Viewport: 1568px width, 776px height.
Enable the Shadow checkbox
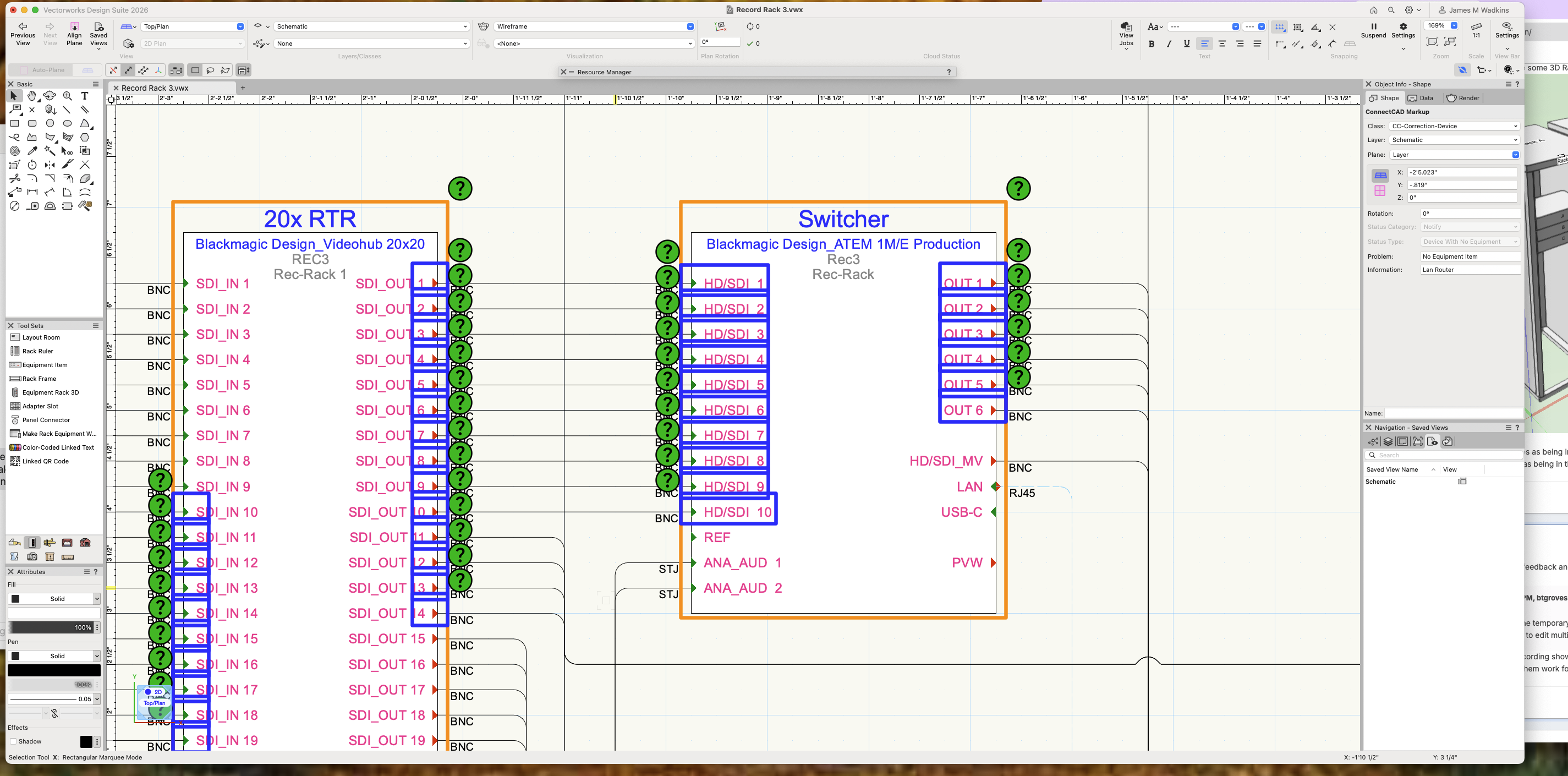point(13,741)
